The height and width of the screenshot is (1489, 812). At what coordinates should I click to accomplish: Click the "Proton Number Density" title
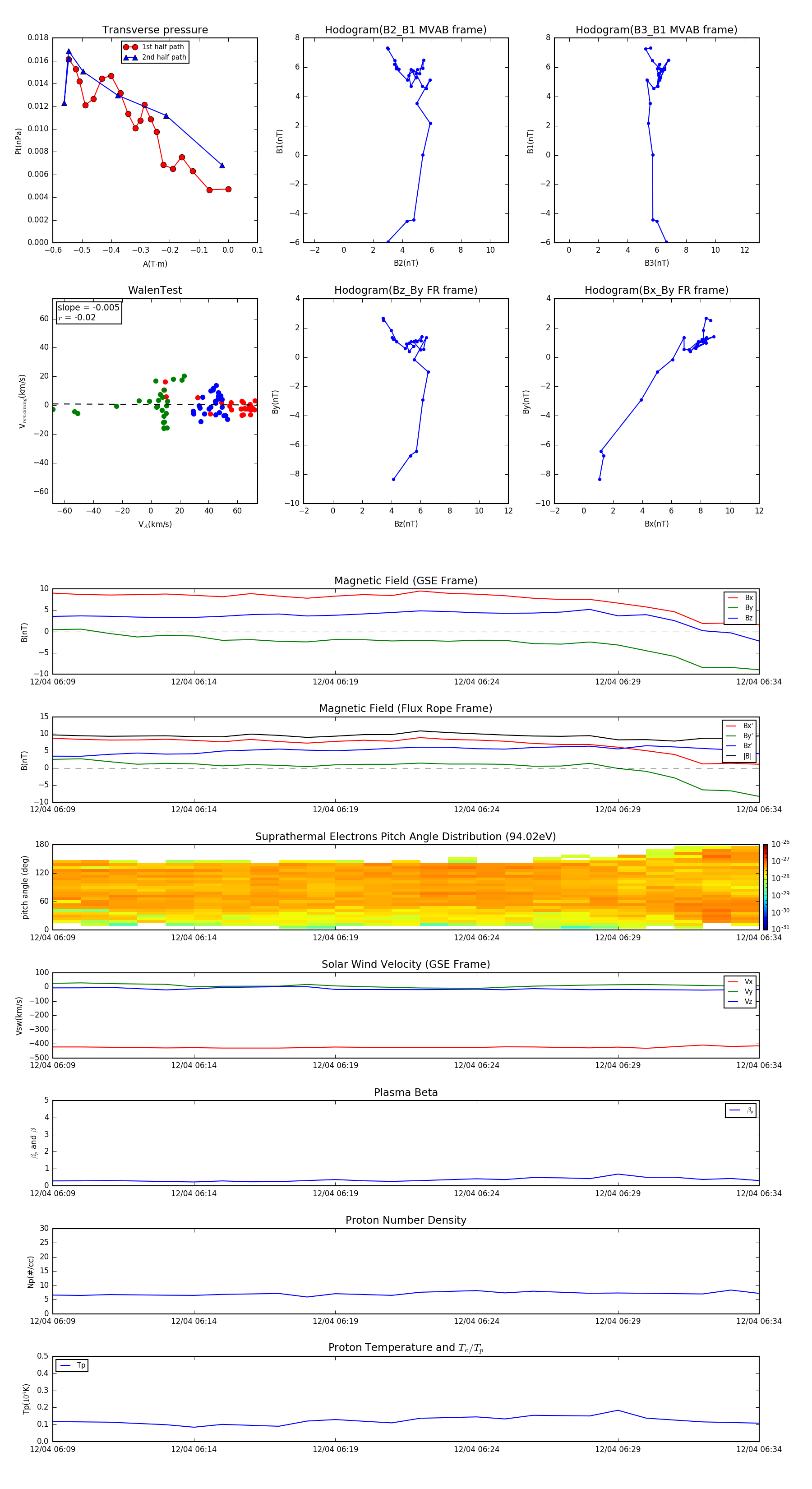406,1220
